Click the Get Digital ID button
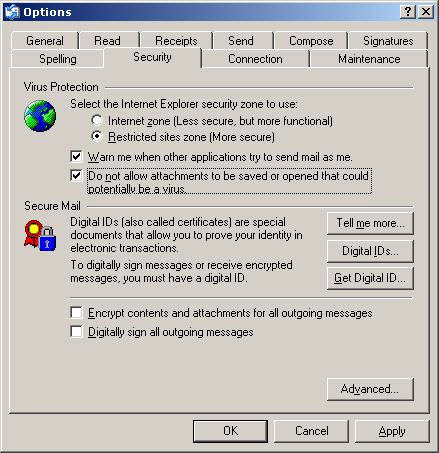The image size is (439, 453). (x=370, y=278)
